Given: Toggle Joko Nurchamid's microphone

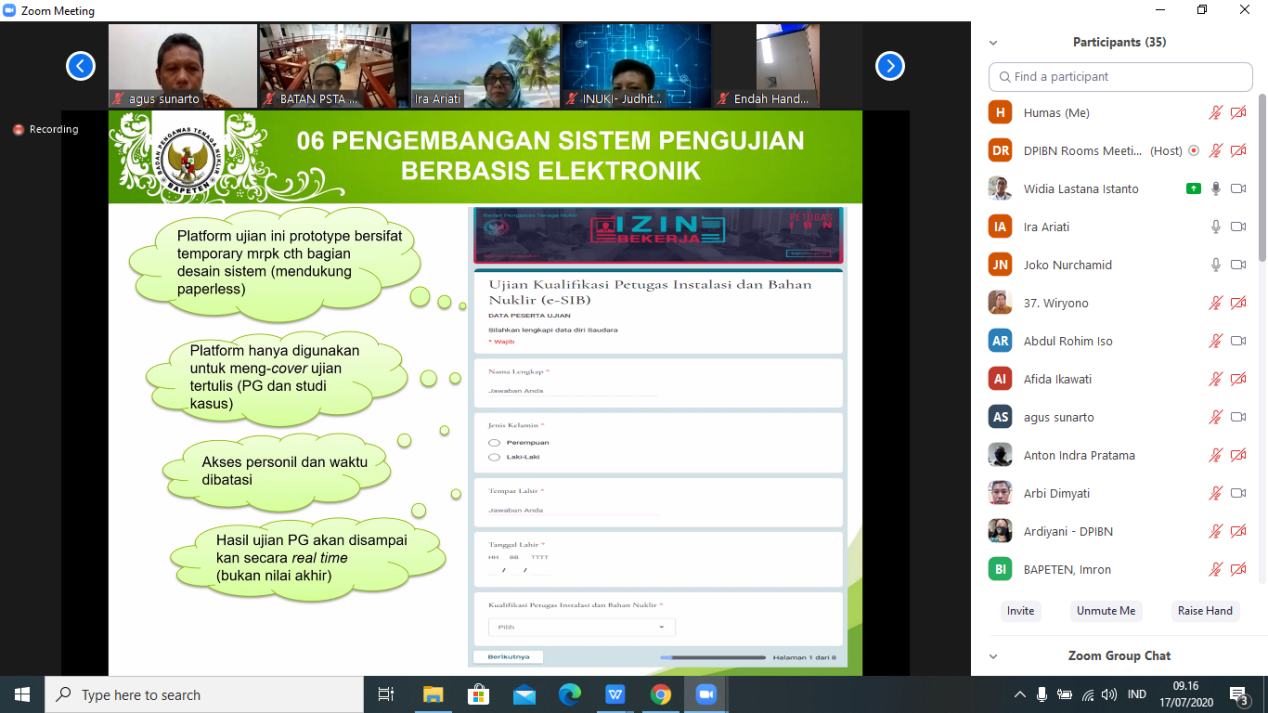Looking at the screenshot, I should click(1216, 265).
